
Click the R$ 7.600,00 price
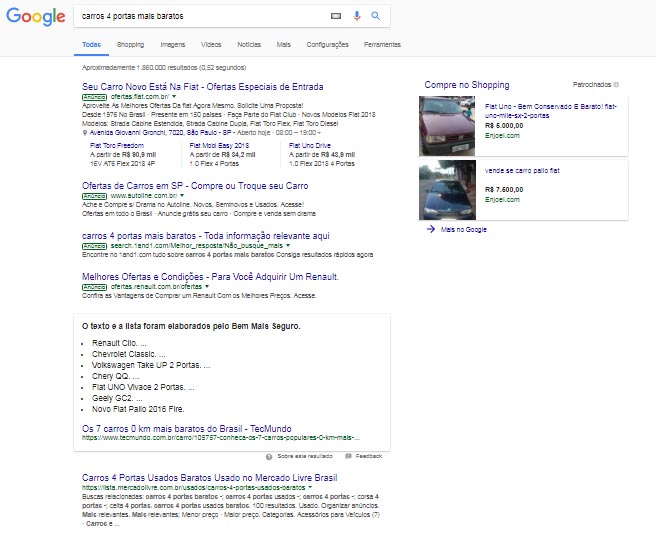click(x=504, y=190)
